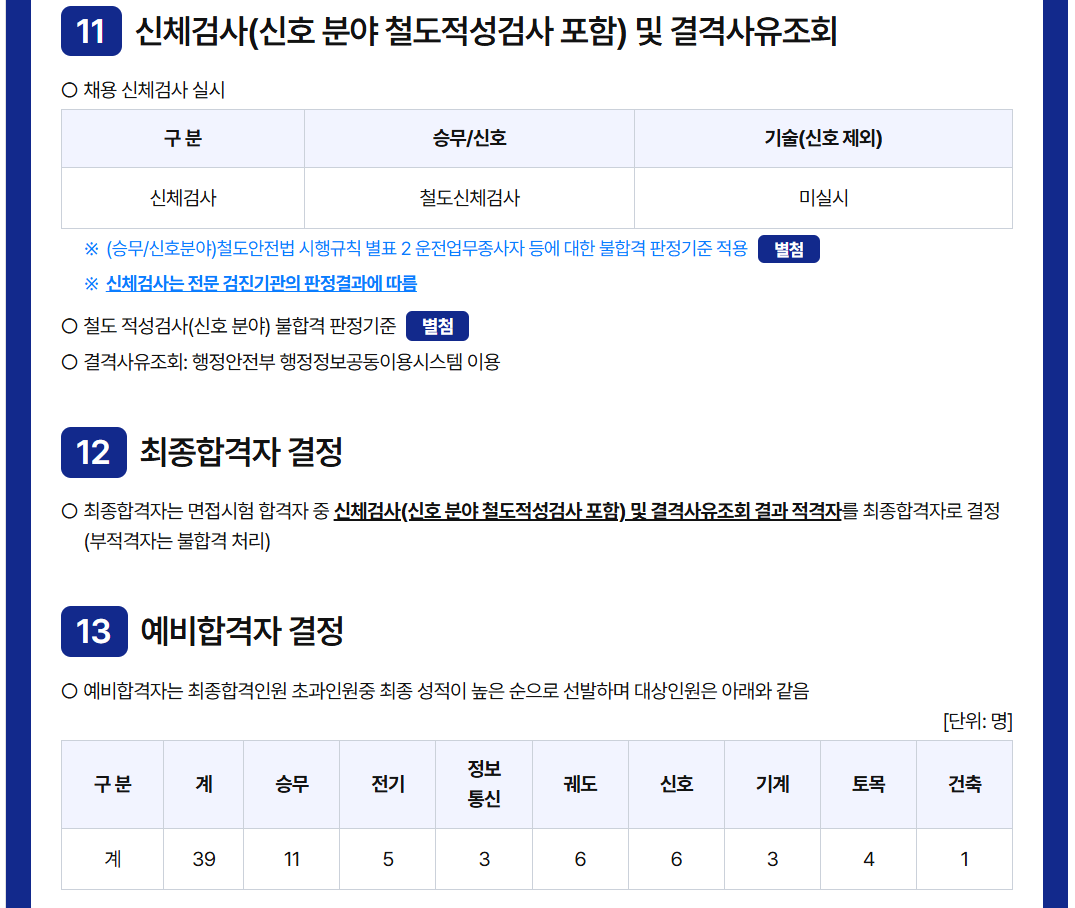Click the 구 분 header in the 신체검사 table
The height and width of the screenshot is (908, 1075).
coord(183,139)
